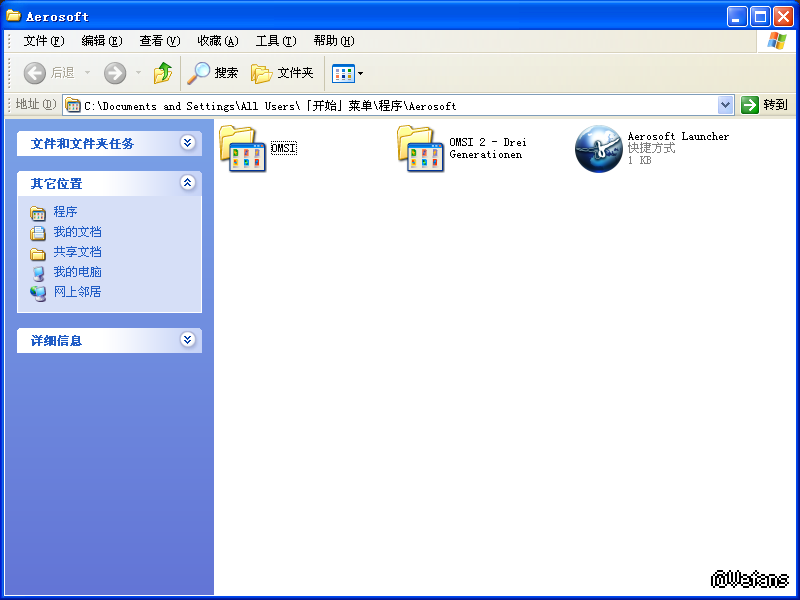The image size is (800, 600).
Task: Expand the 详细信息 panel chevron
Action: tap(187, 339)
